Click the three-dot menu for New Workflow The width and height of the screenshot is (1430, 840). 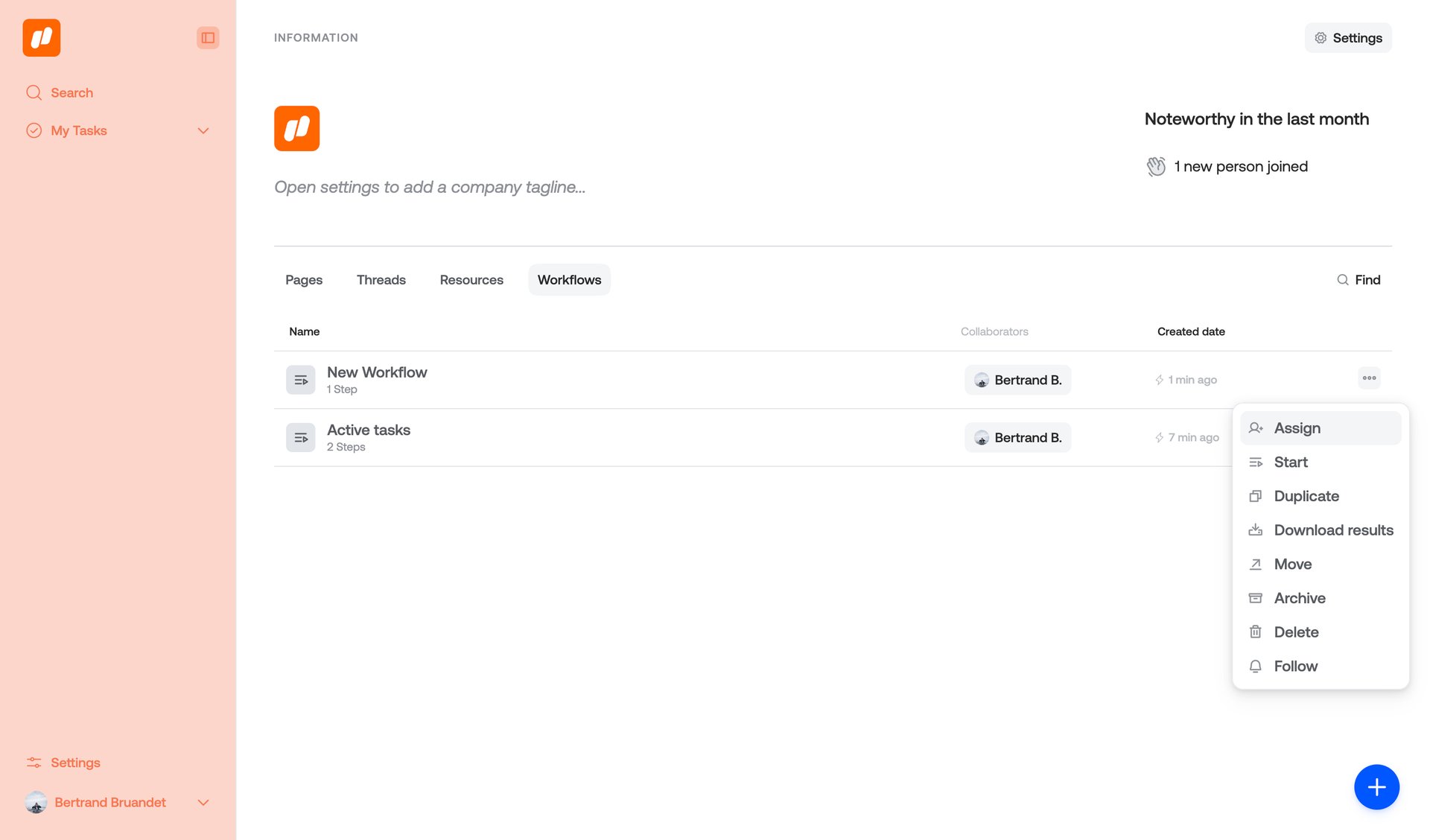click(x=1369, y=378)
